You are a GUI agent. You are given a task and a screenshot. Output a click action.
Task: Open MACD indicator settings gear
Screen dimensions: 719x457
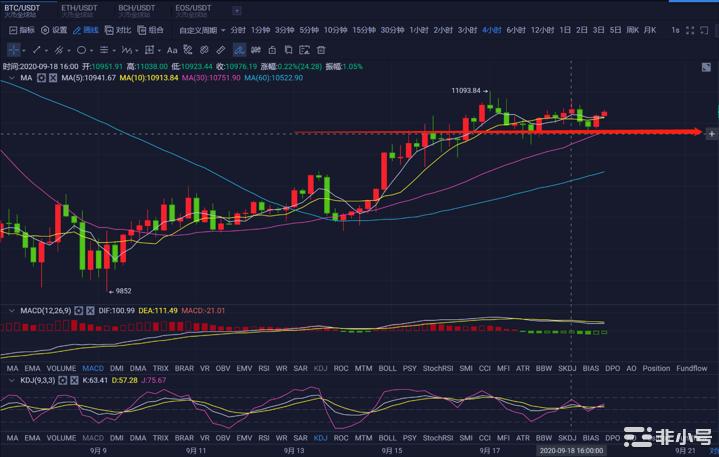coord(78,311)
